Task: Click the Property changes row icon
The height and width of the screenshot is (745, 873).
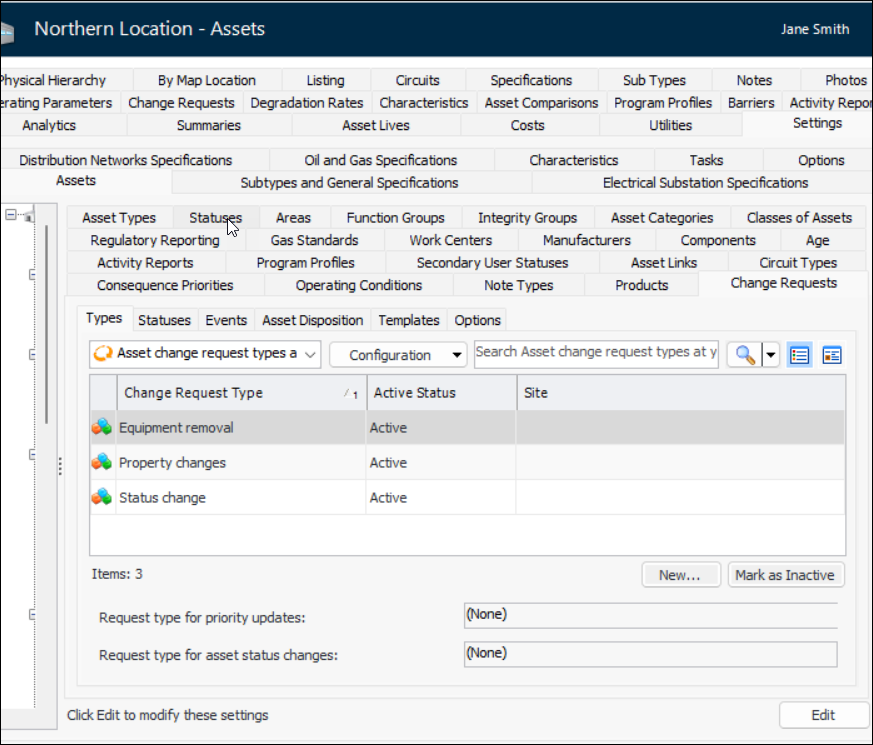Action: pyautogui.click(x=102, y=463)
